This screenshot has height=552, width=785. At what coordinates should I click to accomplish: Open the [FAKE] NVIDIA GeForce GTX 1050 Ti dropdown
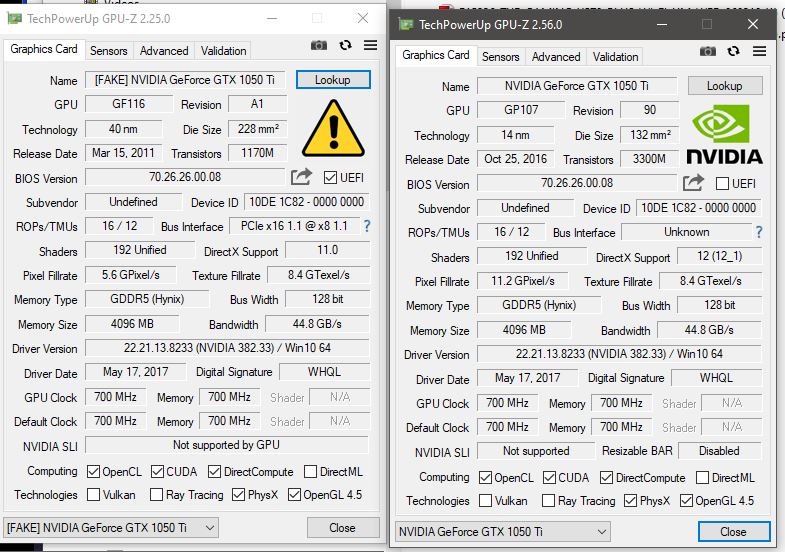pyautogui.click(x=111, y=527)
